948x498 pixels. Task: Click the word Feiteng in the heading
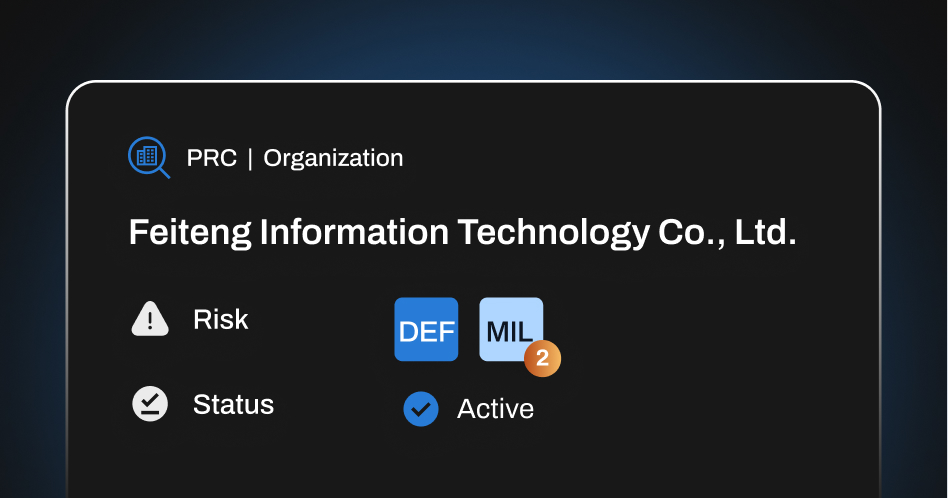click(x=190, y=233)
